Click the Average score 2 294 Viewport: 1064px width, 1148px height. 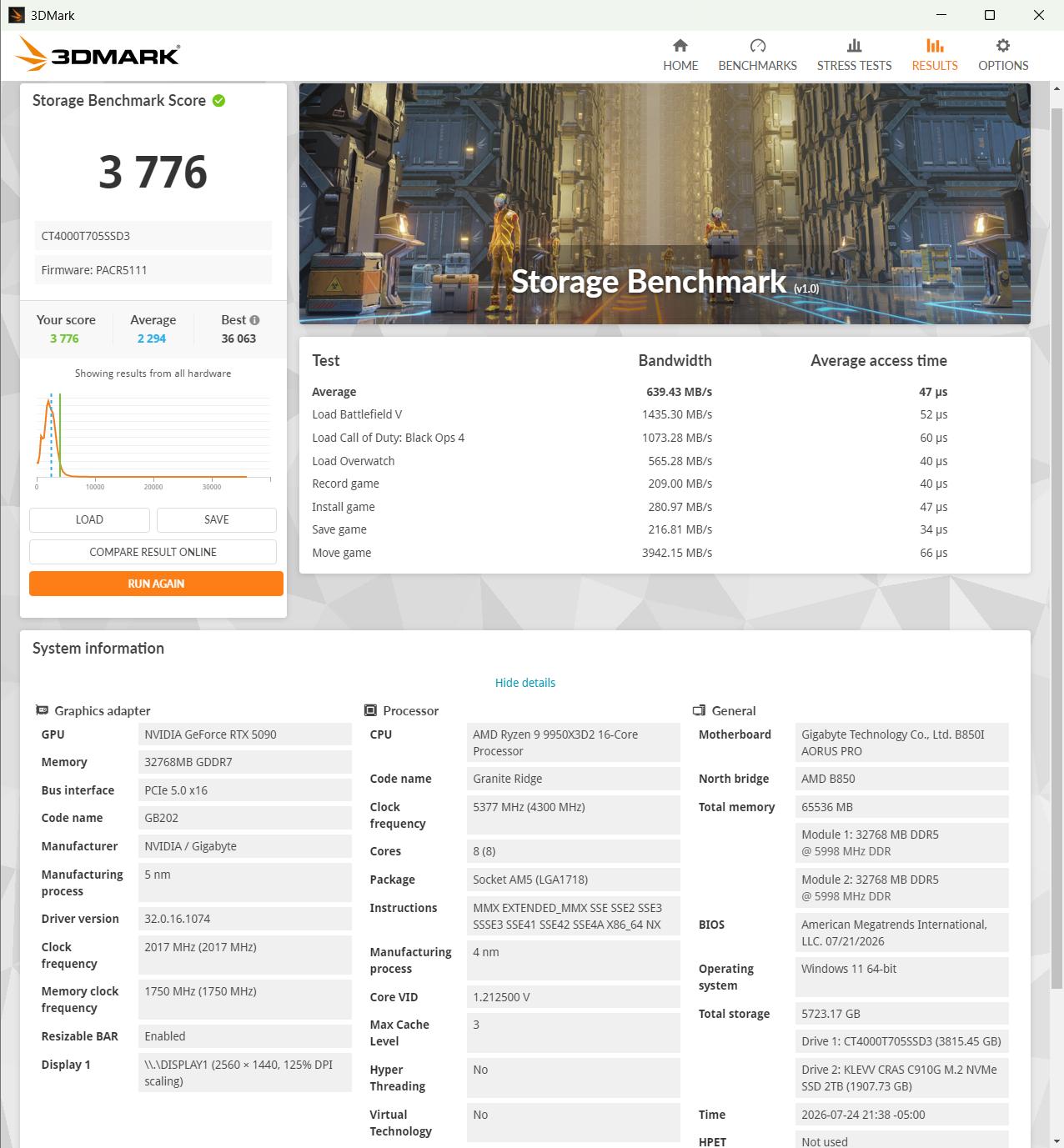tap(152, 338)
